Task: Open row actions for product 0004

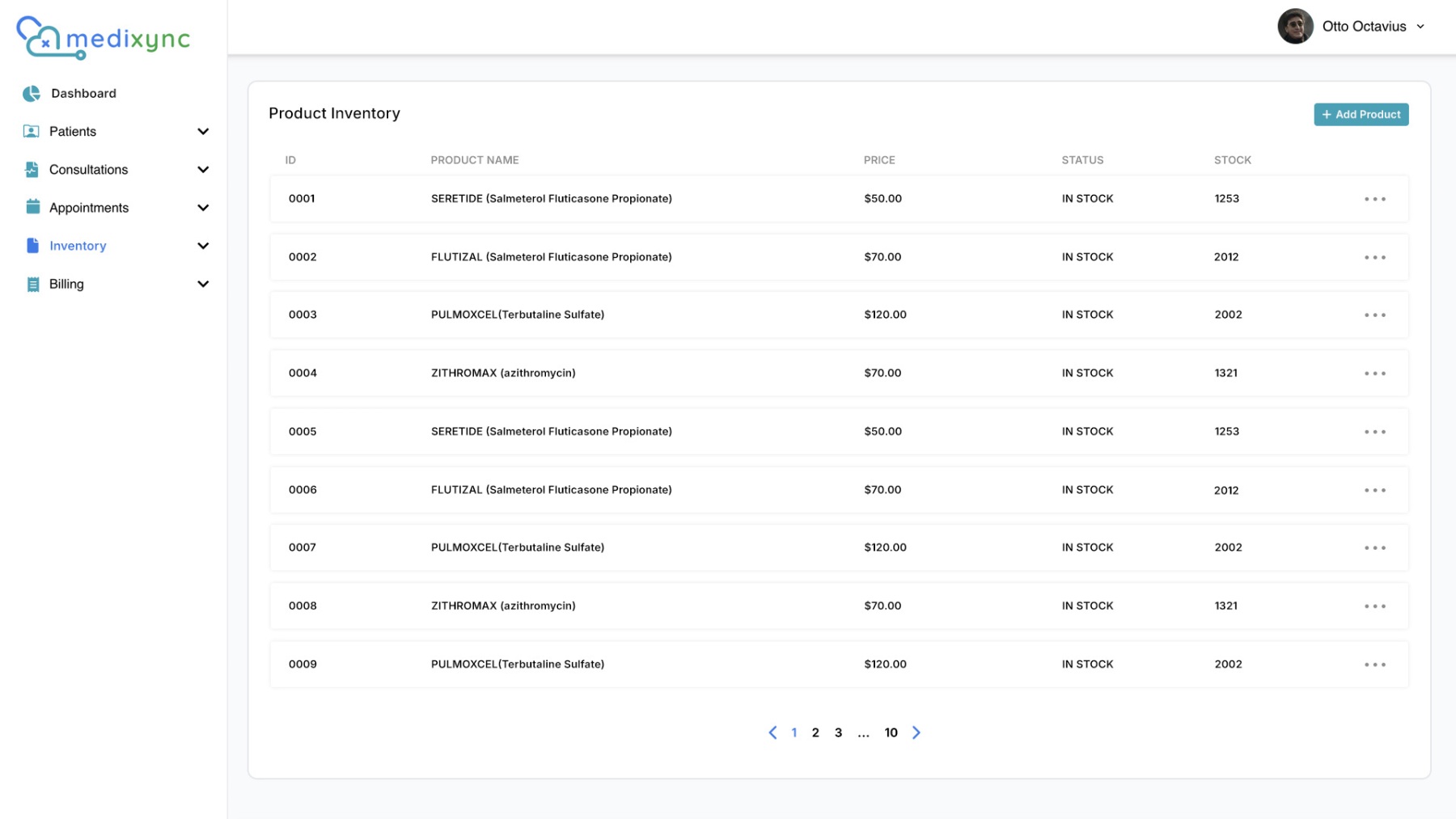Action: pos(1374,374)
